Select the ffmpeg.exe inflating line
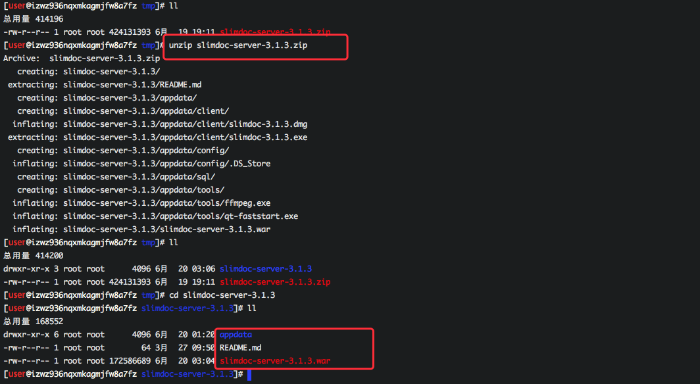 tap(142, 203)
